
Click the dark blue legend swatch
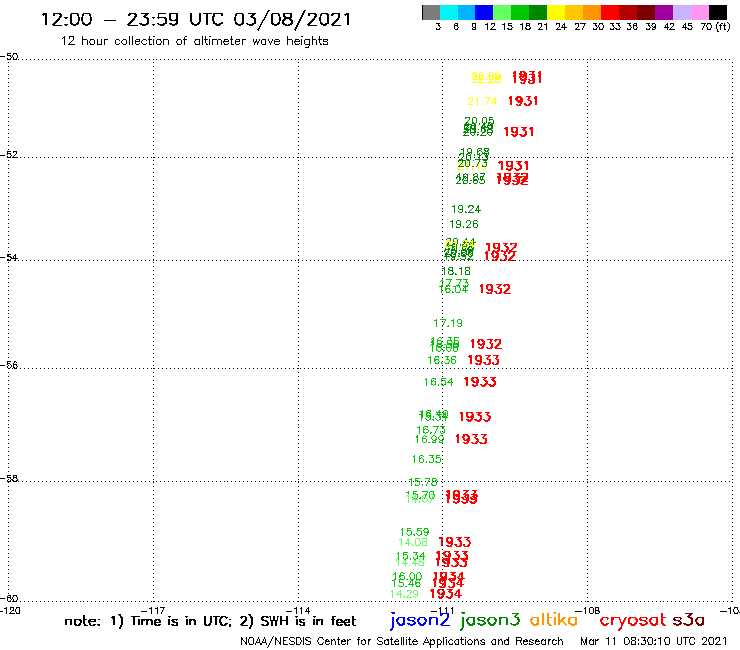484,12
